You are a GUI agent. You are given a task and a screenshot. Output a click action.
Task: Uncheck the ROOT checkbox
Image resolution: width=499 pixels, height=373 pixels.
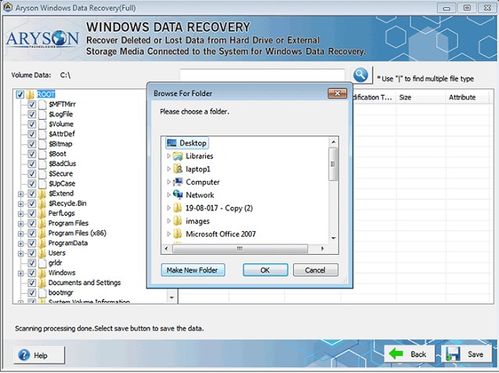[20, 94]
